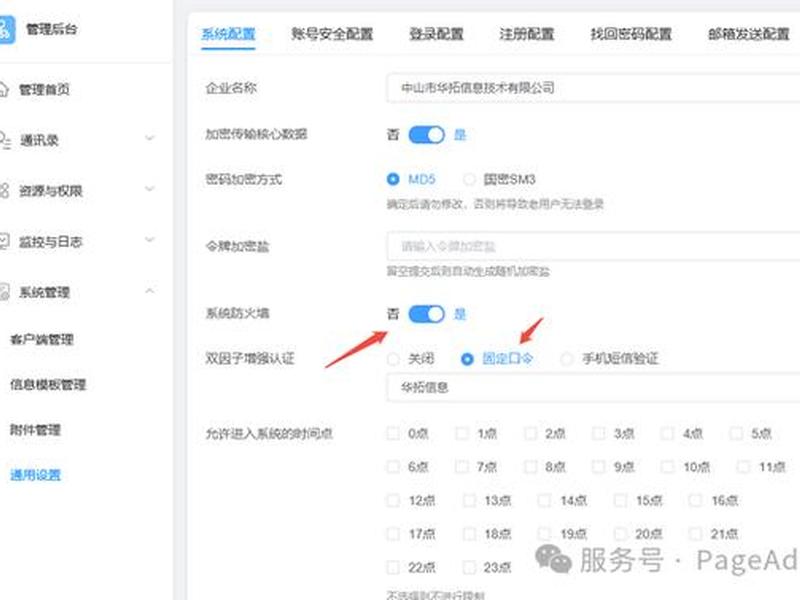Check the 16点 time checkbox
This screenshot has height=600, width=800.
[x=695, y=500]
